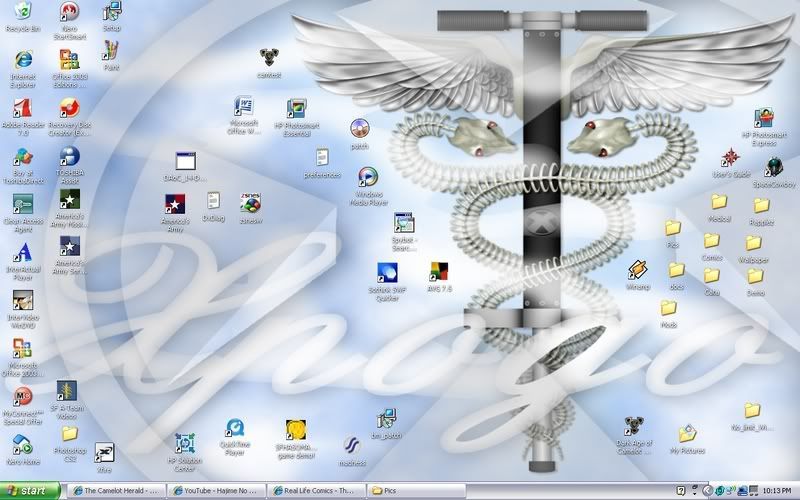Open the Demo folder
The width and height of the screenshot is (800, 500).
(756, 276)
